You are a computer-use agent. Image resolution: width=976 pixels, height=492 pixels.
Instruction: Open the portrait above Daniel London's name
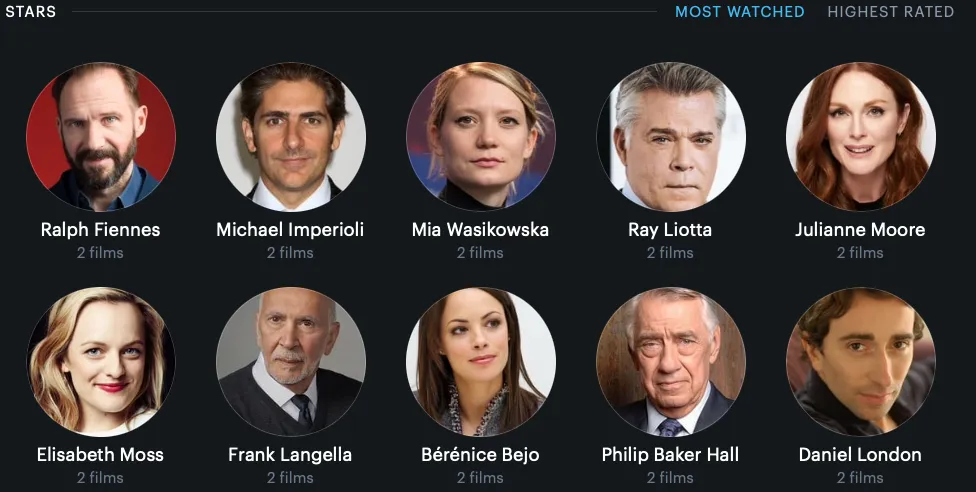click(x=860, y=361)
